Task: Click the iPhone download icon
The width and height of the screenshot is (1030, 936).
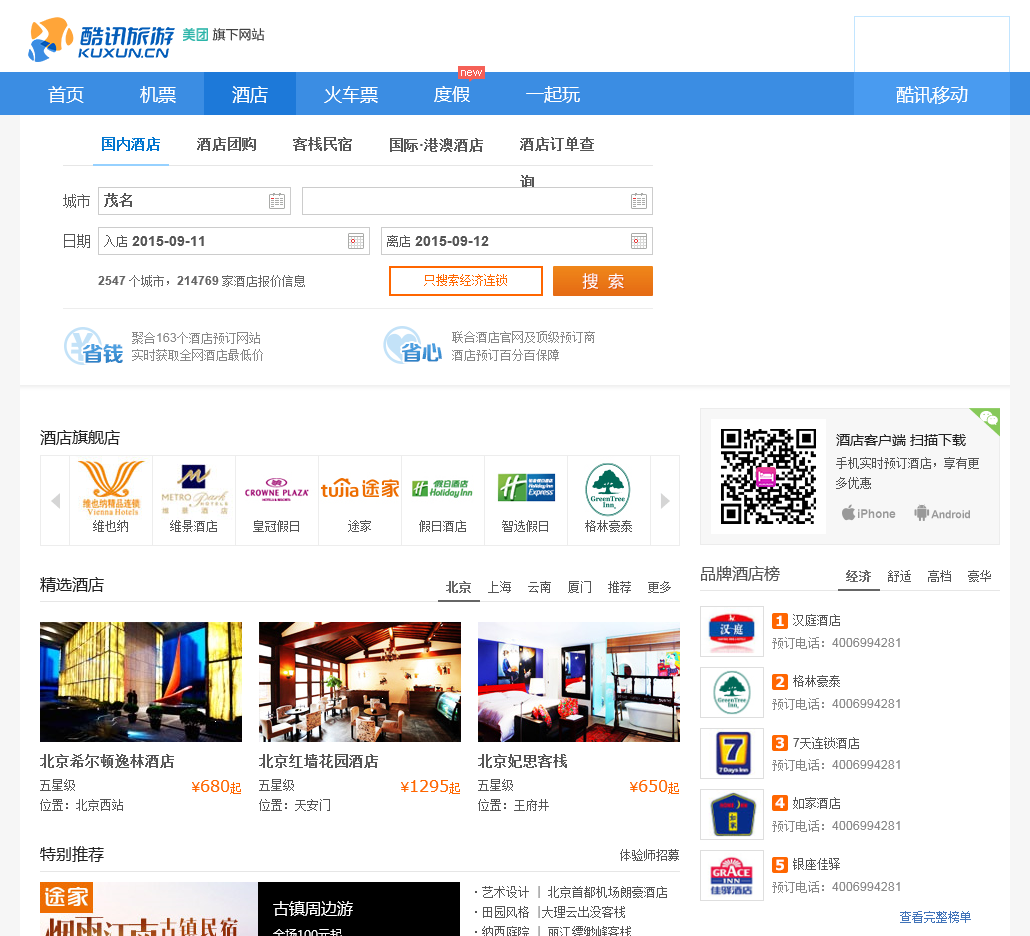Action: [868, 513]
